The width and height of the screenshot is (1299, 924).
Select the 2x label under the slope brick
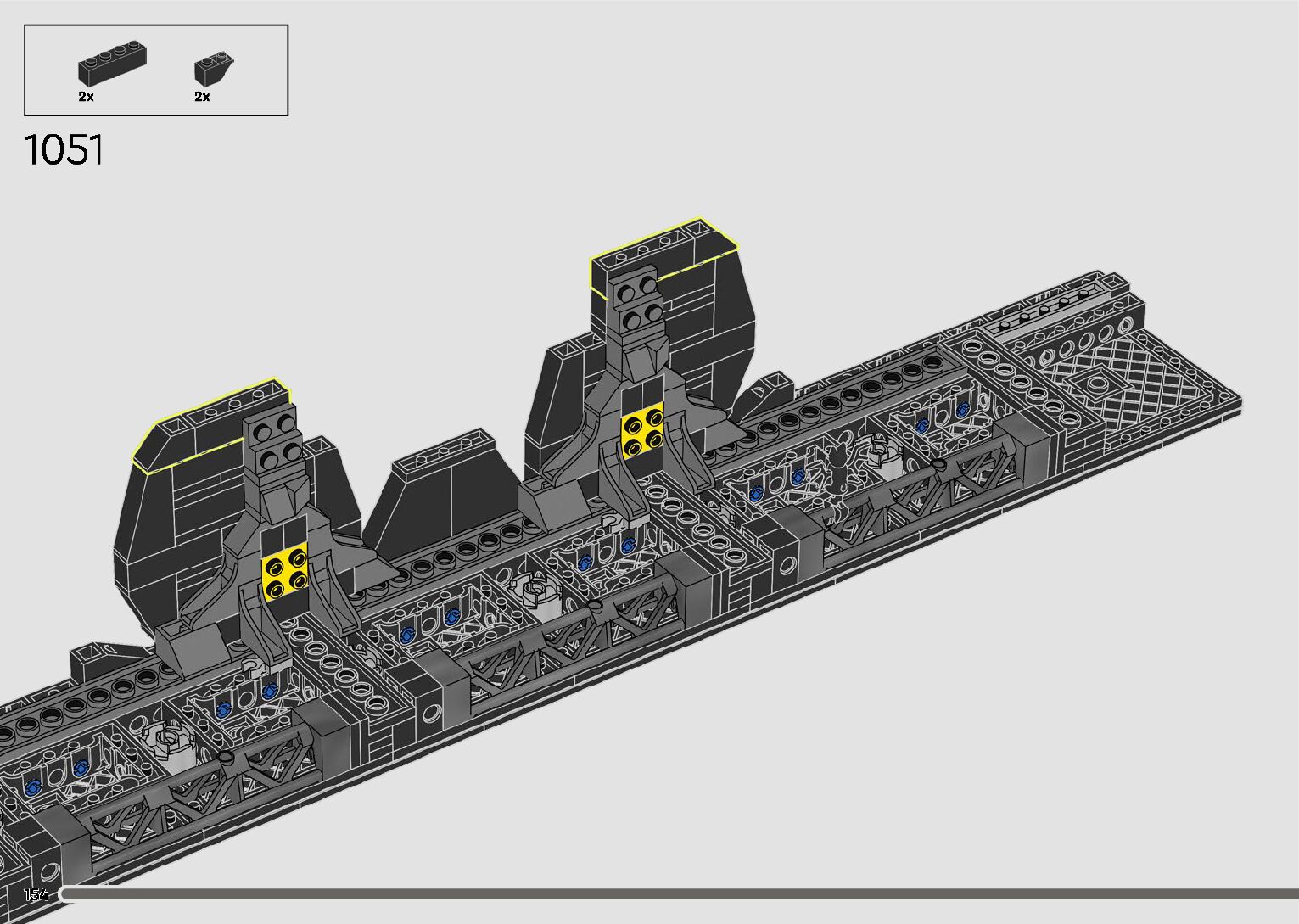tap(202, 97)
